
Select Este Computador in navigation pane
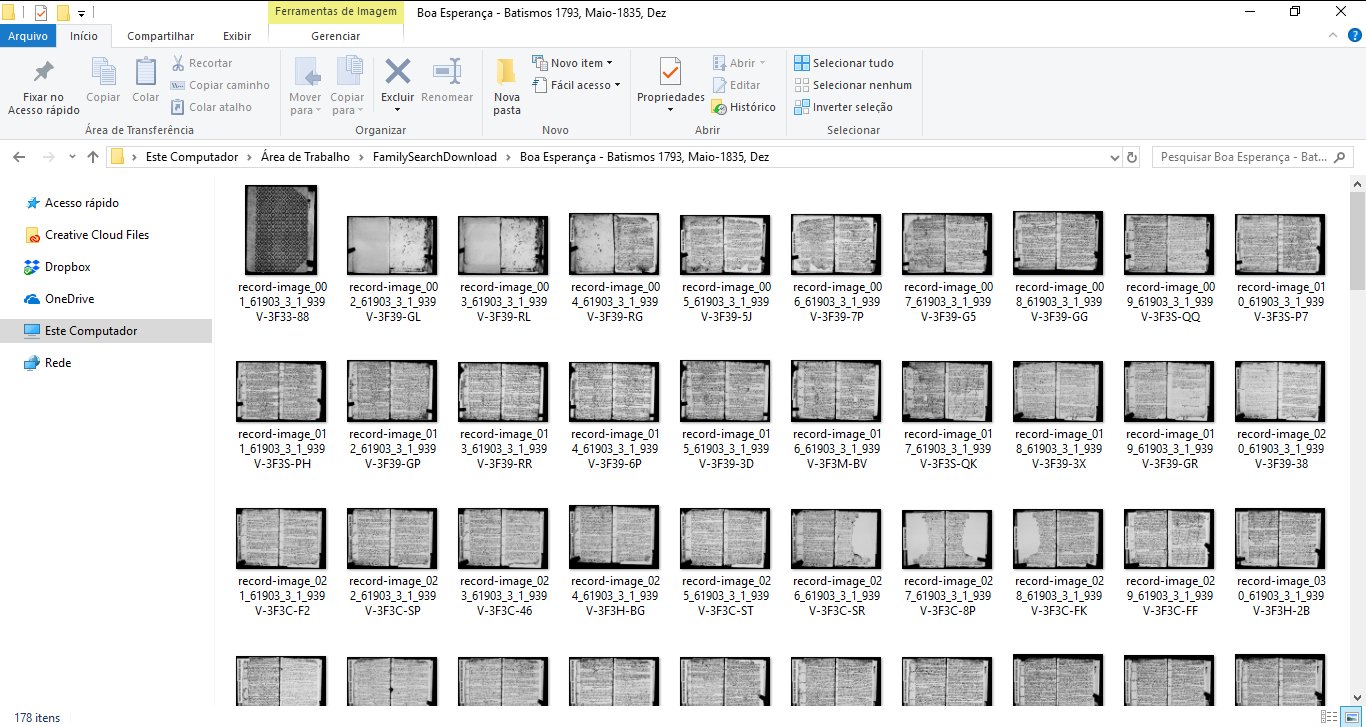(x=90, y=331)
